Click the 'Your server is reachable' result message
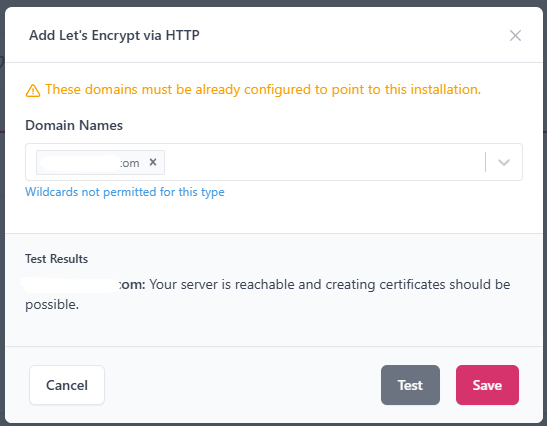The height and width of the screenshot is (426, 547). point(268,294)
